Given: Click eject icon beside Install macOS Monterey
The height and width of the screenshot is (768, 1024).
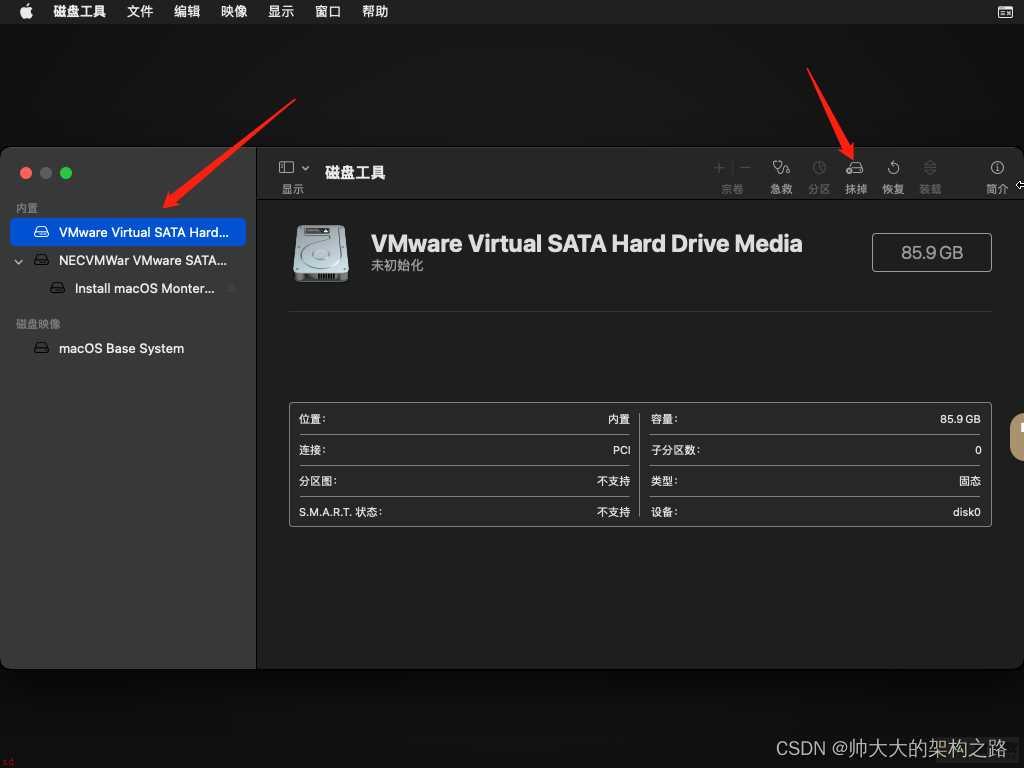Looking at the screenshot, I should [x=231, y=288].
